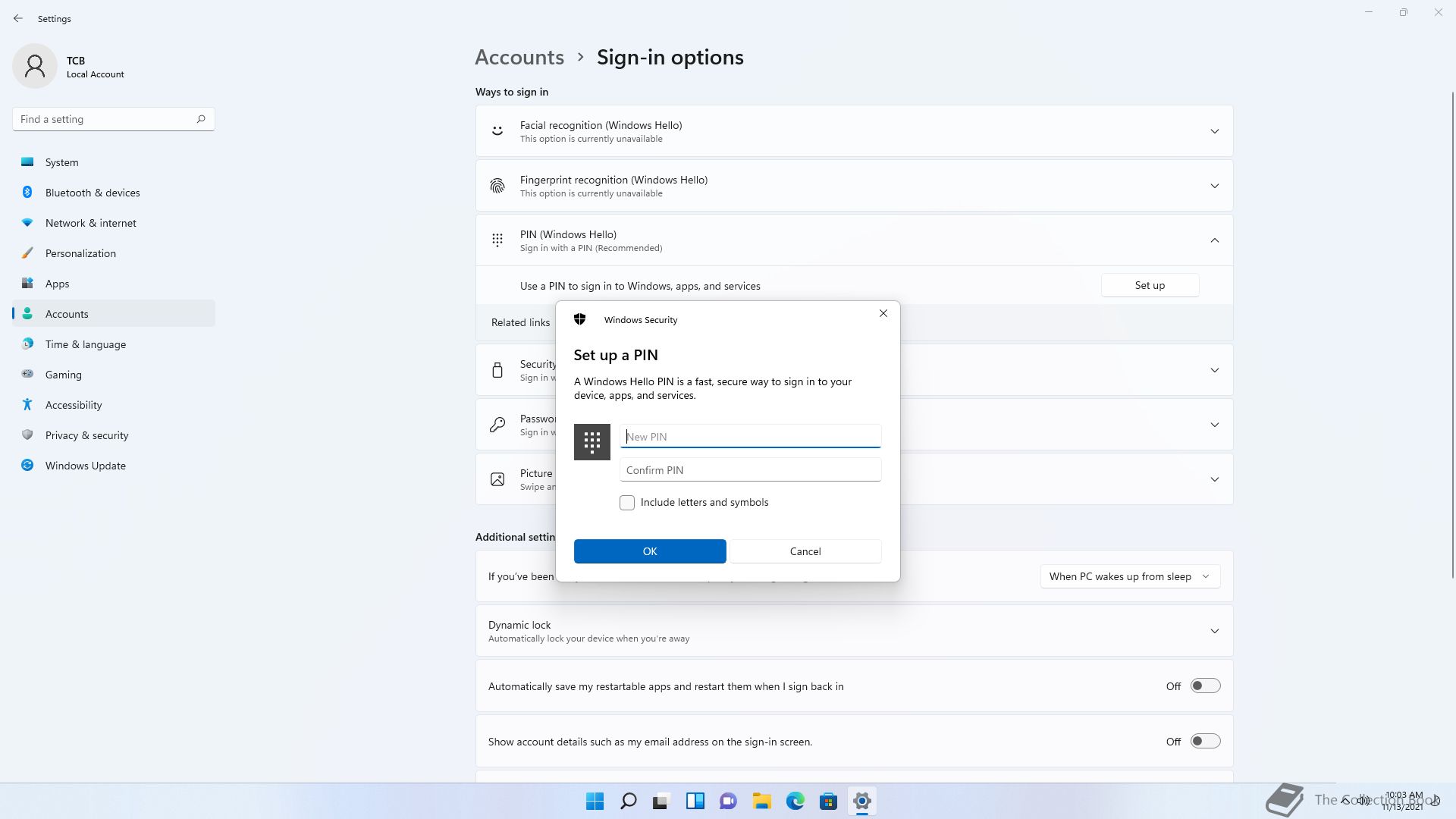Click the password key icon
Viewport: 1456px width, 819px height.
(497, 425)
